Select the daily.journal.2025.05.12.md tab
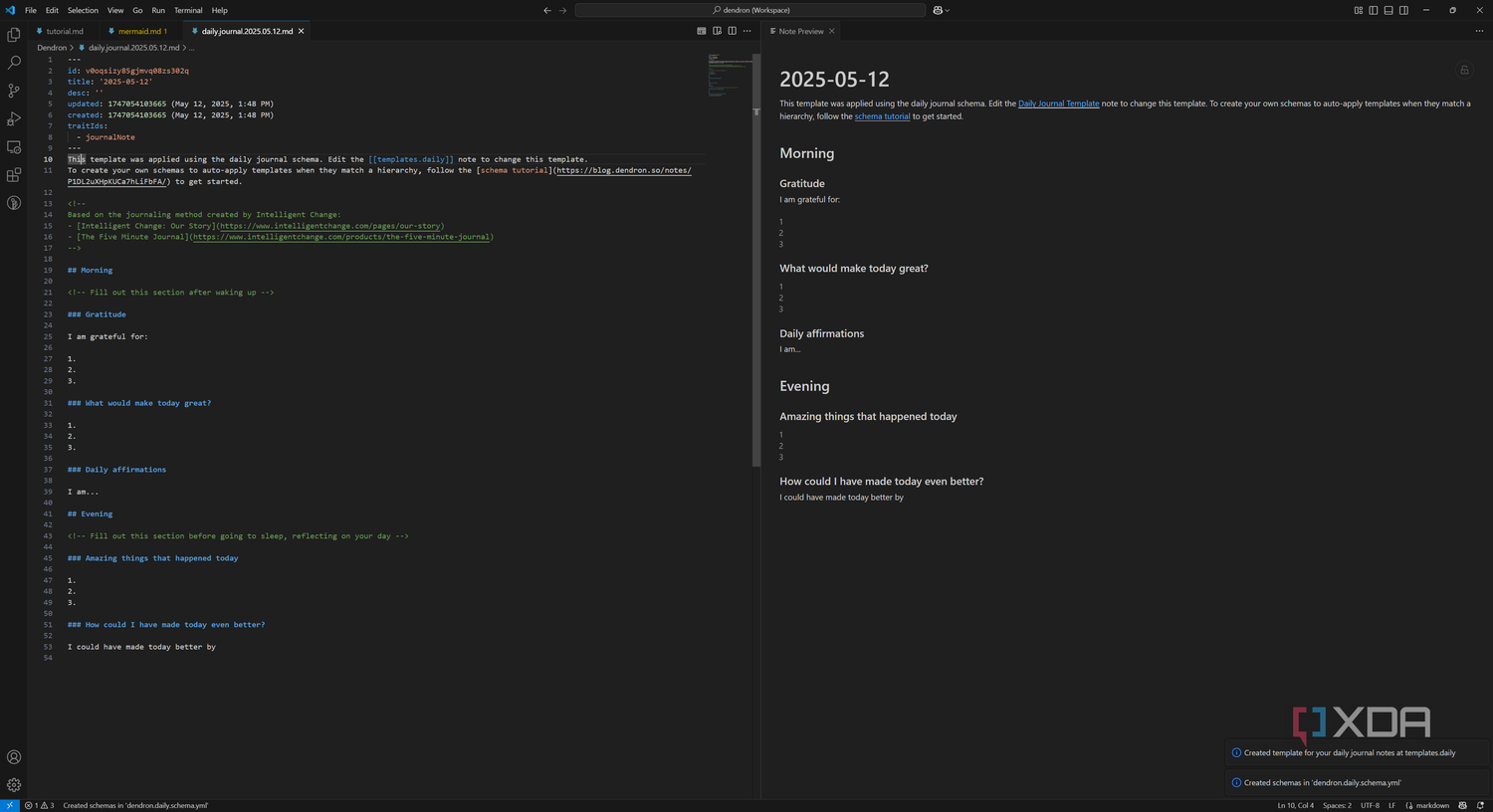This screenshot has height=812, width=1493. pos(247,31)
